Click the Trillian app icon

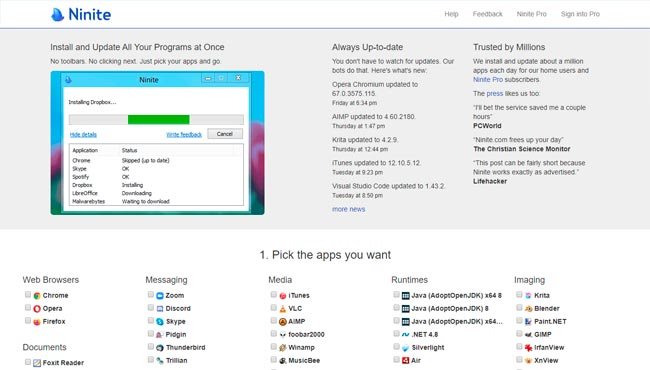click(x=160, y=360)
